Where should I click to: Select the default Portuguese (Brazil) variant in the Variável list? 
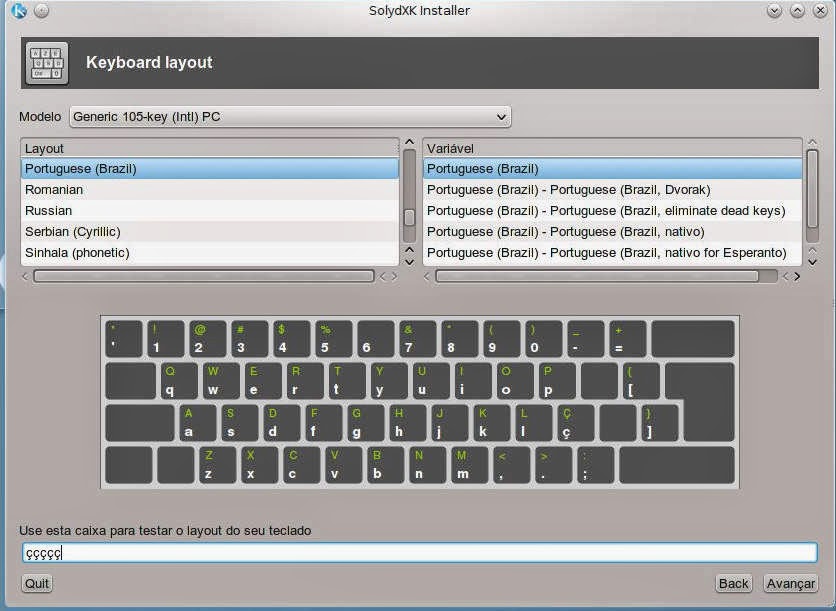tap(612, 168)
